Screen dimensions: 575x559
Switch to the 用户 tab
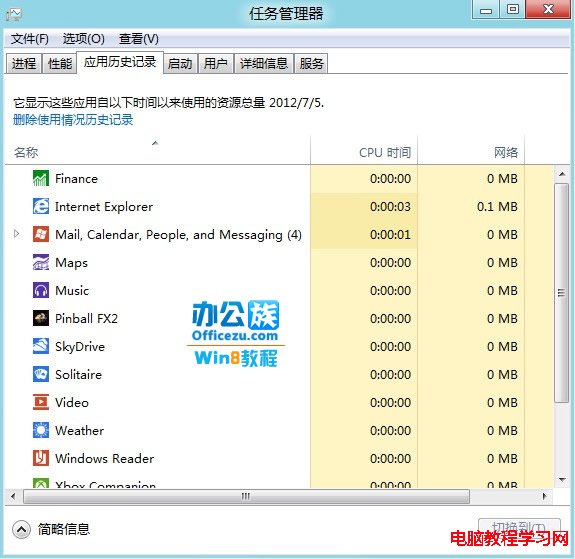tap(216, 63)
